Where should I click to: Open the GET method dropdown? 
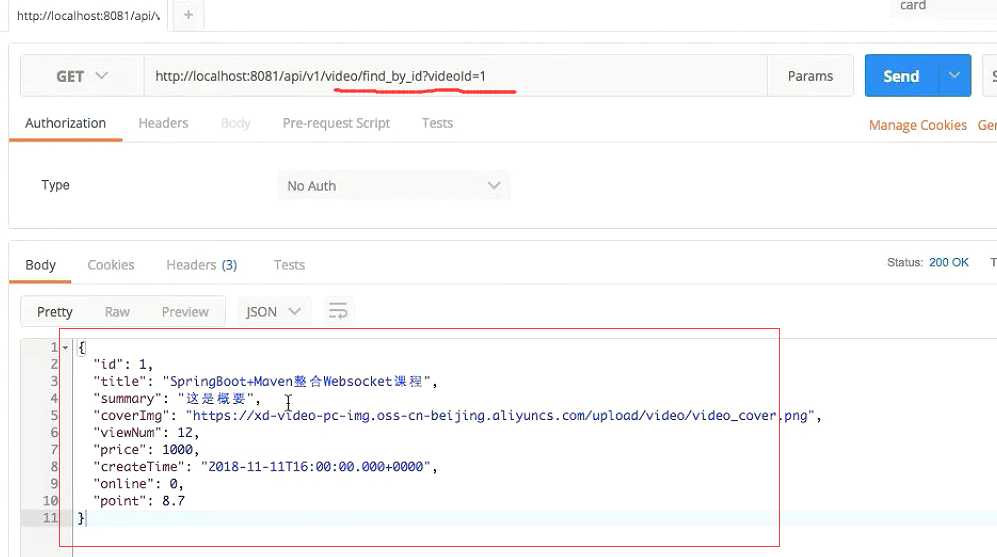click(82, 76)
